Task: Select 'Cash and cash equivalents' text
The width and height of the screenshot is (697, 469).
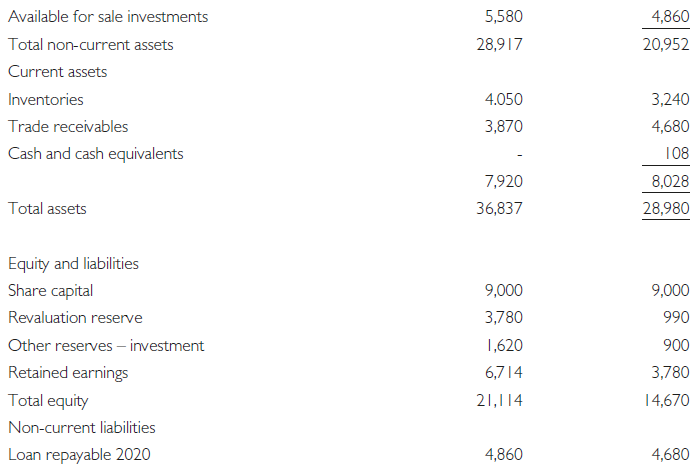Action: click(95, 154)
